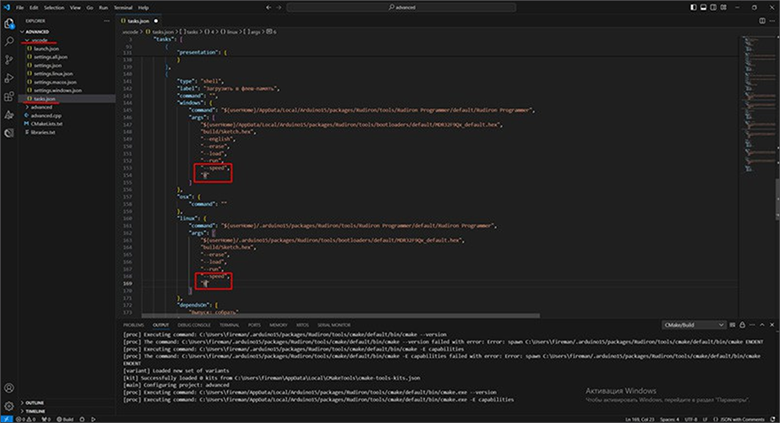Expand the TIMELINE section

click(68, 411)
